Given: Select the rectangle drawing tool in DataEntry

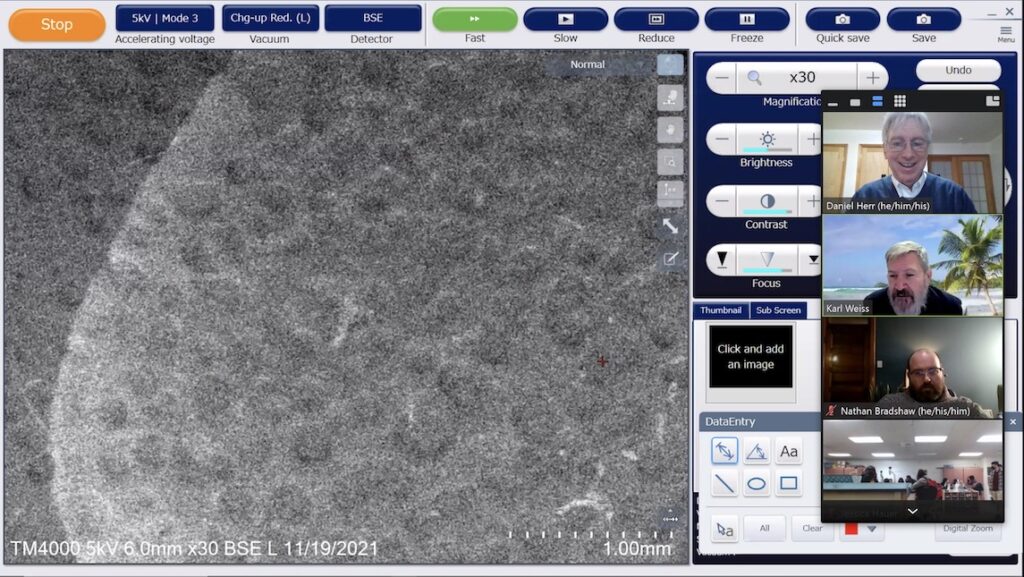Looking at the screenshot, I should [789, 483].
